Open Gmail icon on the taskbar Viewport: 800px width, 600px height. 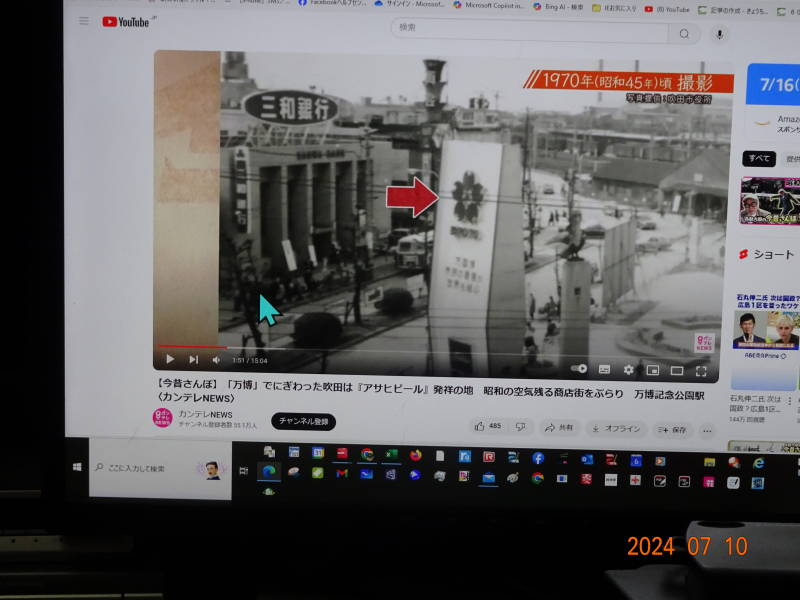(342, 473)
